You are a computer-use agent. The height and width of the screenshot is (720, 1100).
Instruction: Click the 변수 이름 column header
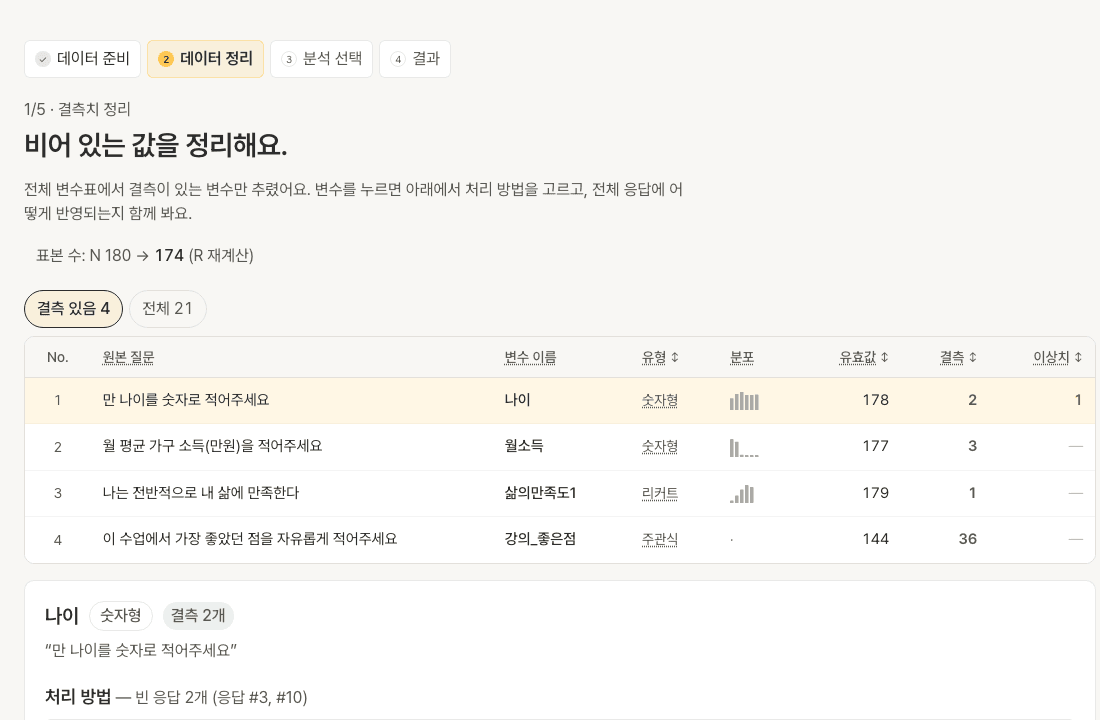(x=530, y=357)
